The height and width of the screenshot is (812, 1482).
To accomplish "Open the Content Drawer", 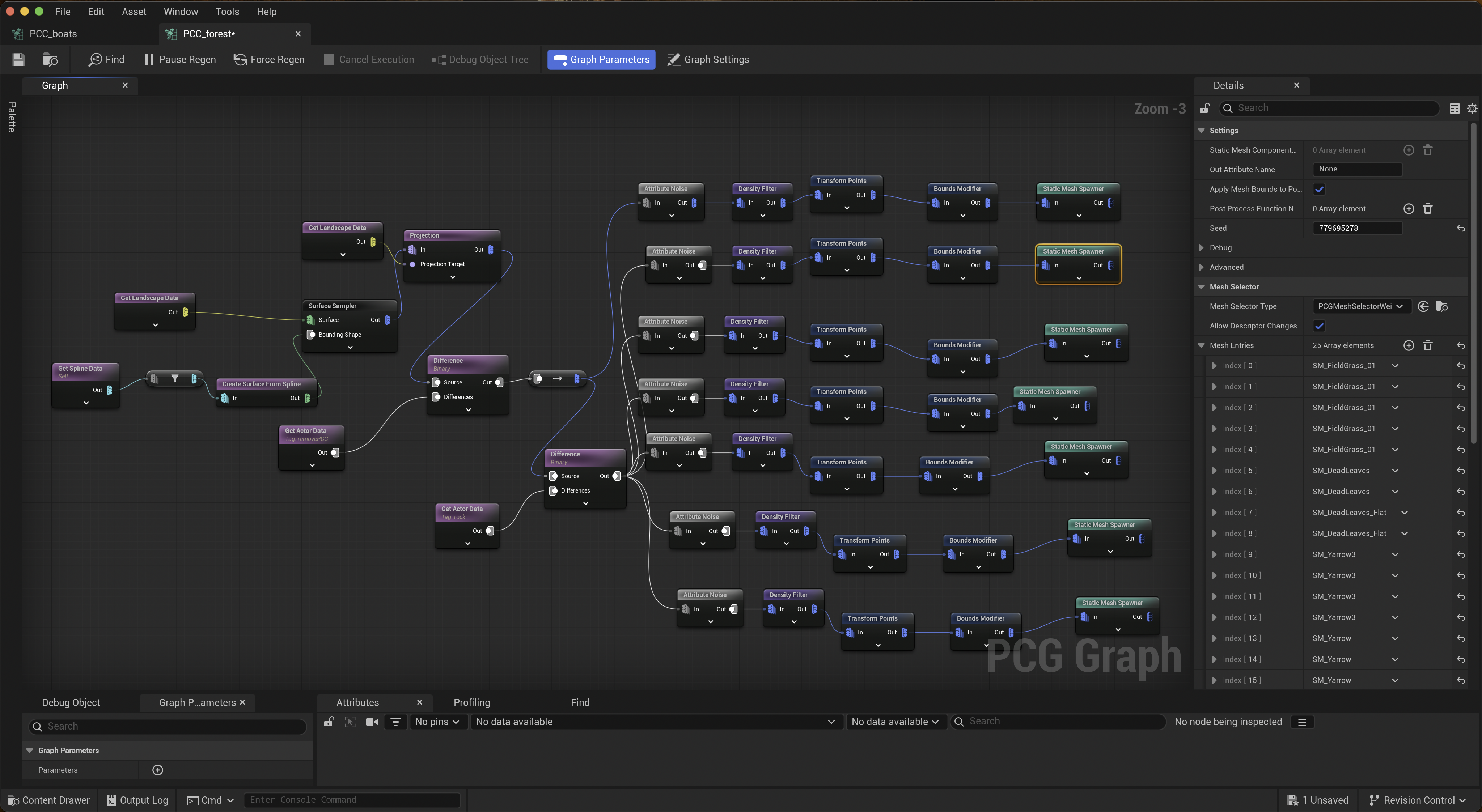I will coord(49,800).
